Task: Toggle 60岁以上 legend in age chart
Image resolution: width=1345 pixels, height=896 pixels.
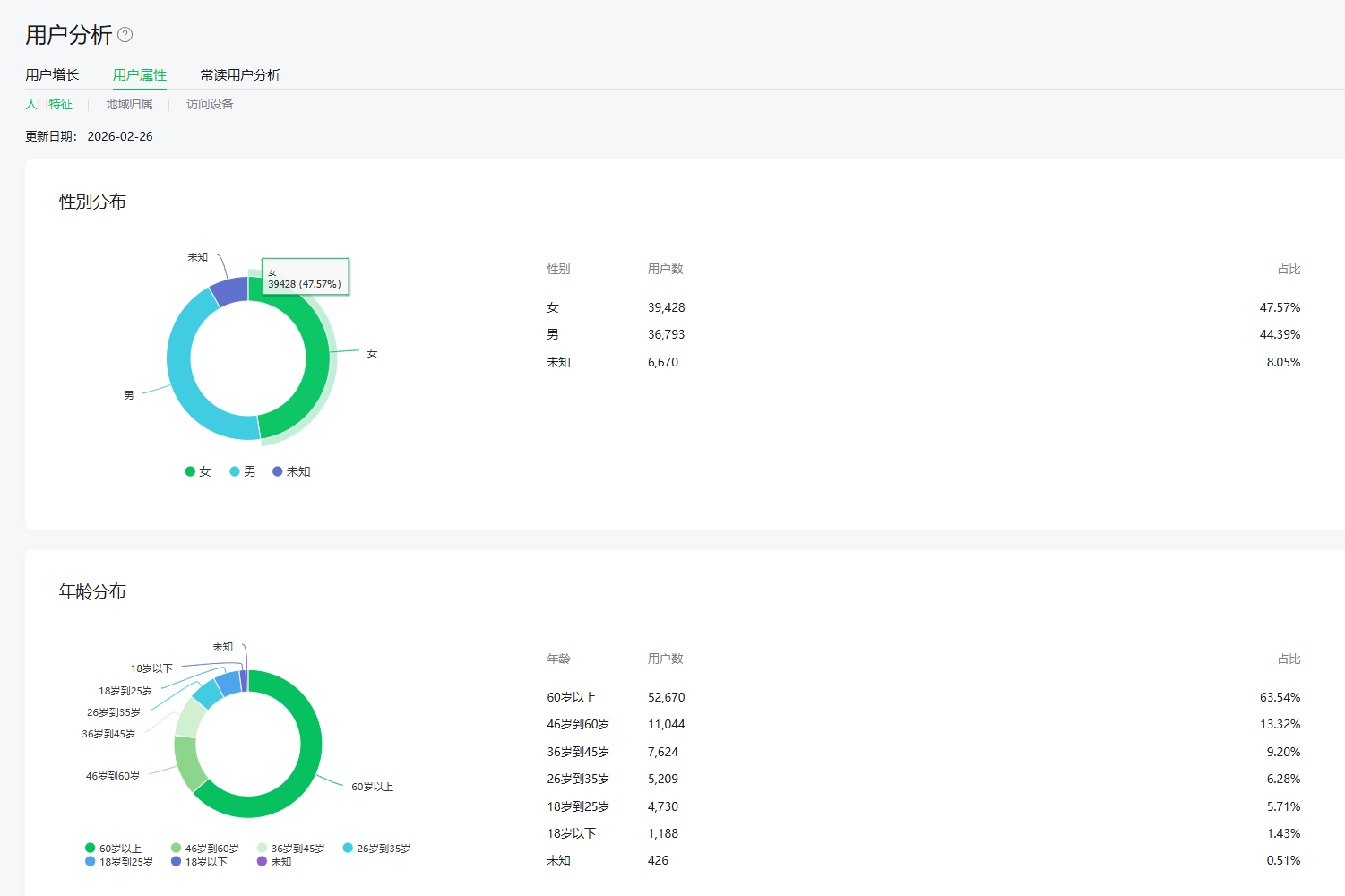Action: coord(114,848)
